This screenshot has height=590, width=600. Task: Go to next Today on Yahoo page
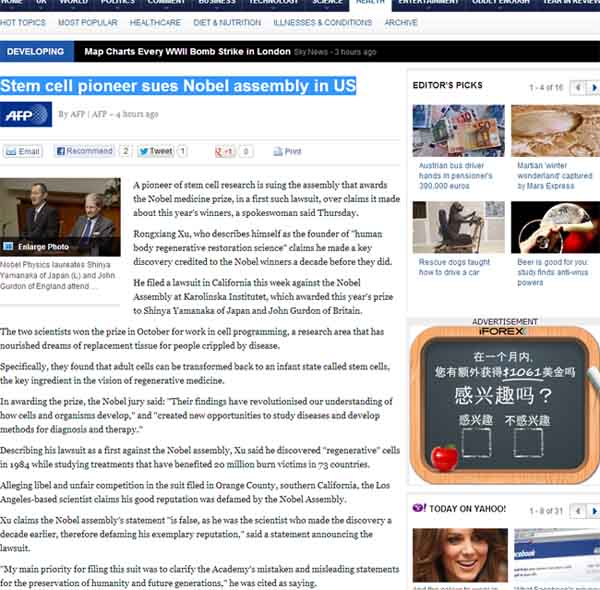[594, 508]
